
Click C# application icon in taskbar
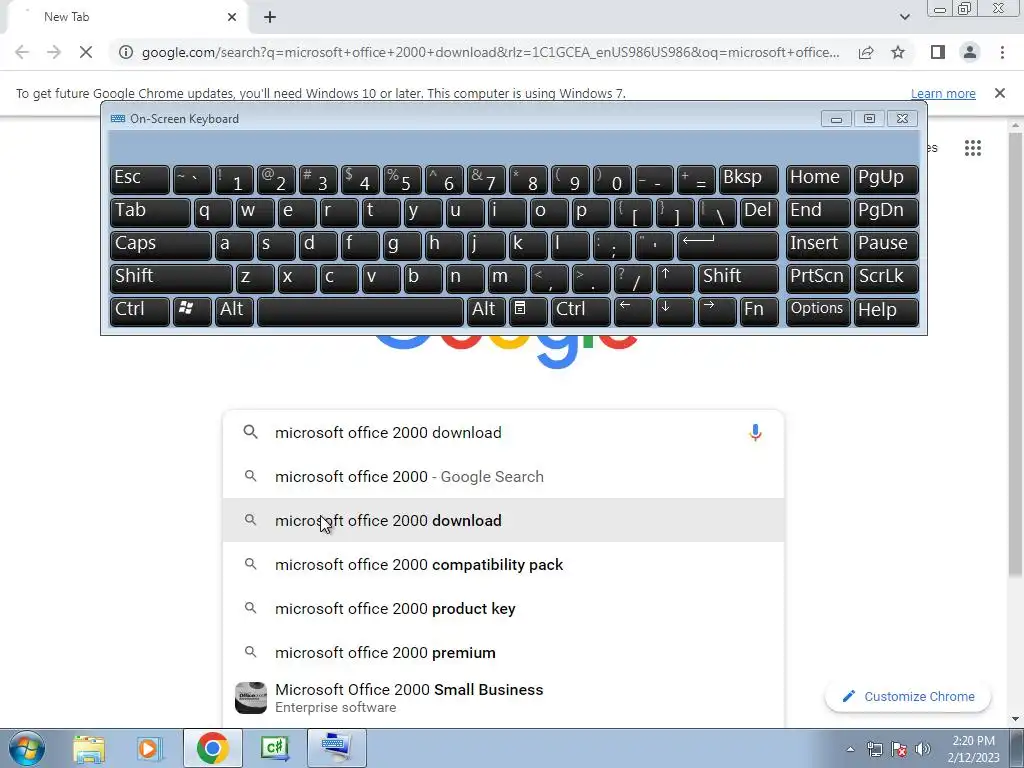point(275,748)
